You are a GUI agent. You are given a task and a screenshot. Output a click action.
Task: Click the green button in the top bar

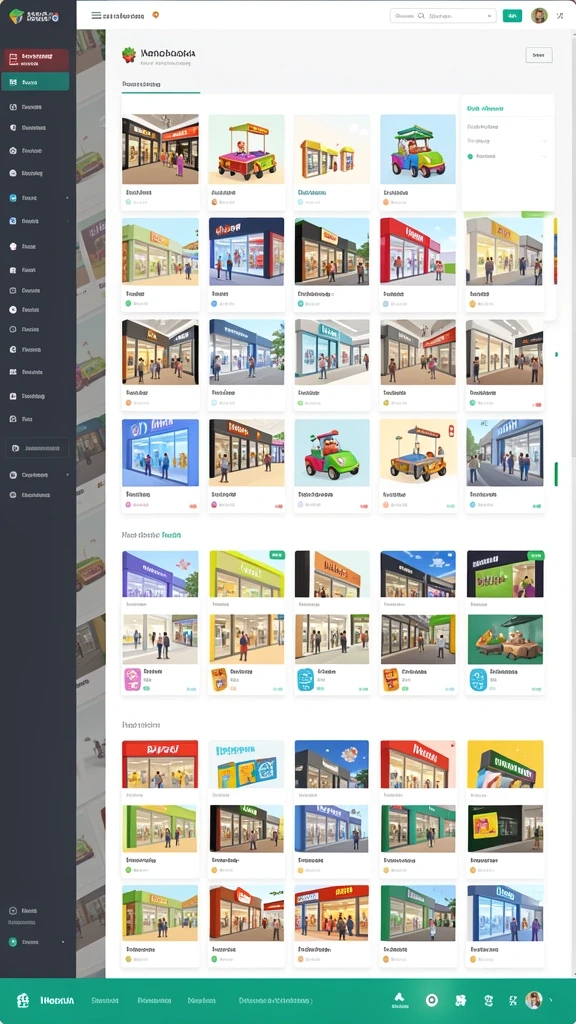(512, 16)
